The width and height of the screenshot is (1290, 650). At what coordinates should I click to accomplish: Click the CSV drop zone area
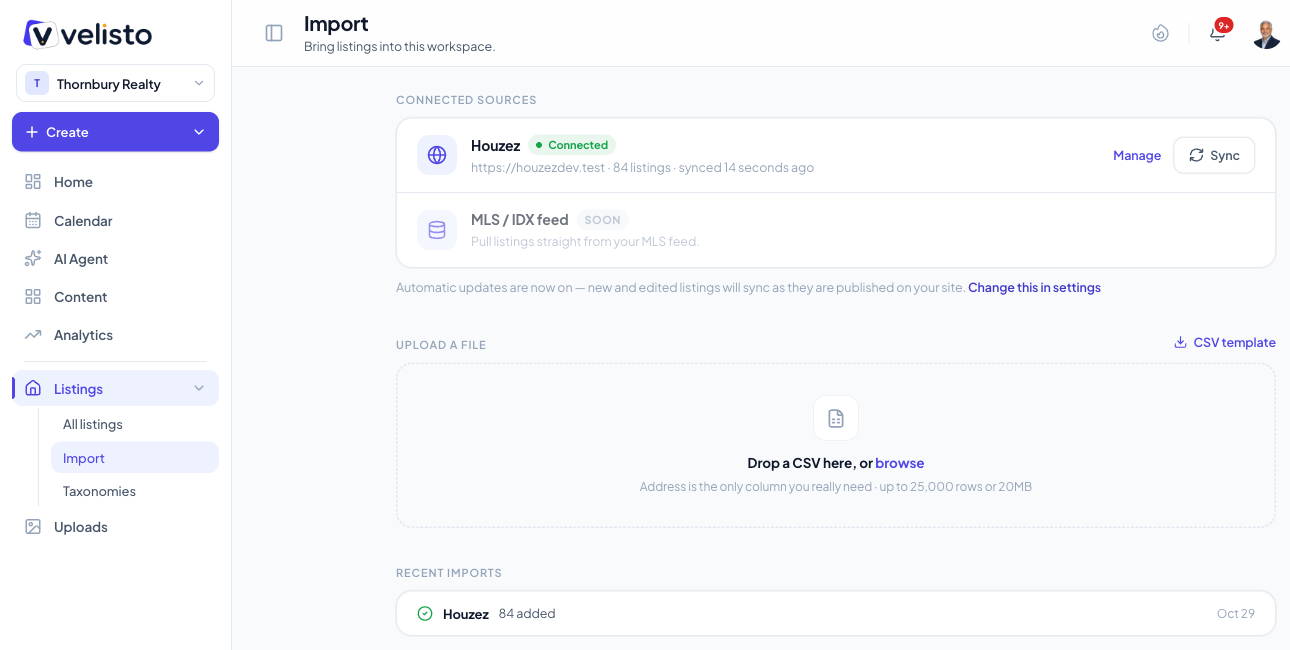click(x=836, y=445)
